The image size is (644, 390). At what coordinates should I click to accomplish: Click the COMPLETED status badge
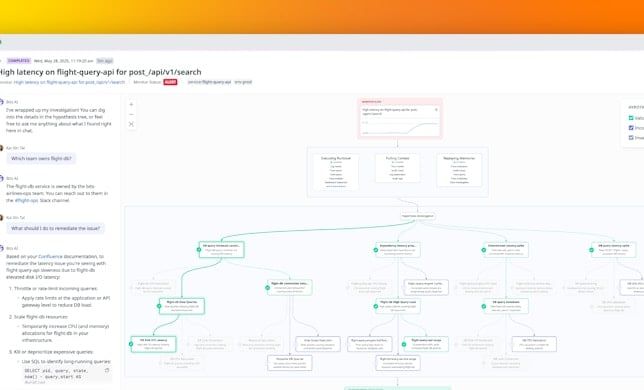18,61
